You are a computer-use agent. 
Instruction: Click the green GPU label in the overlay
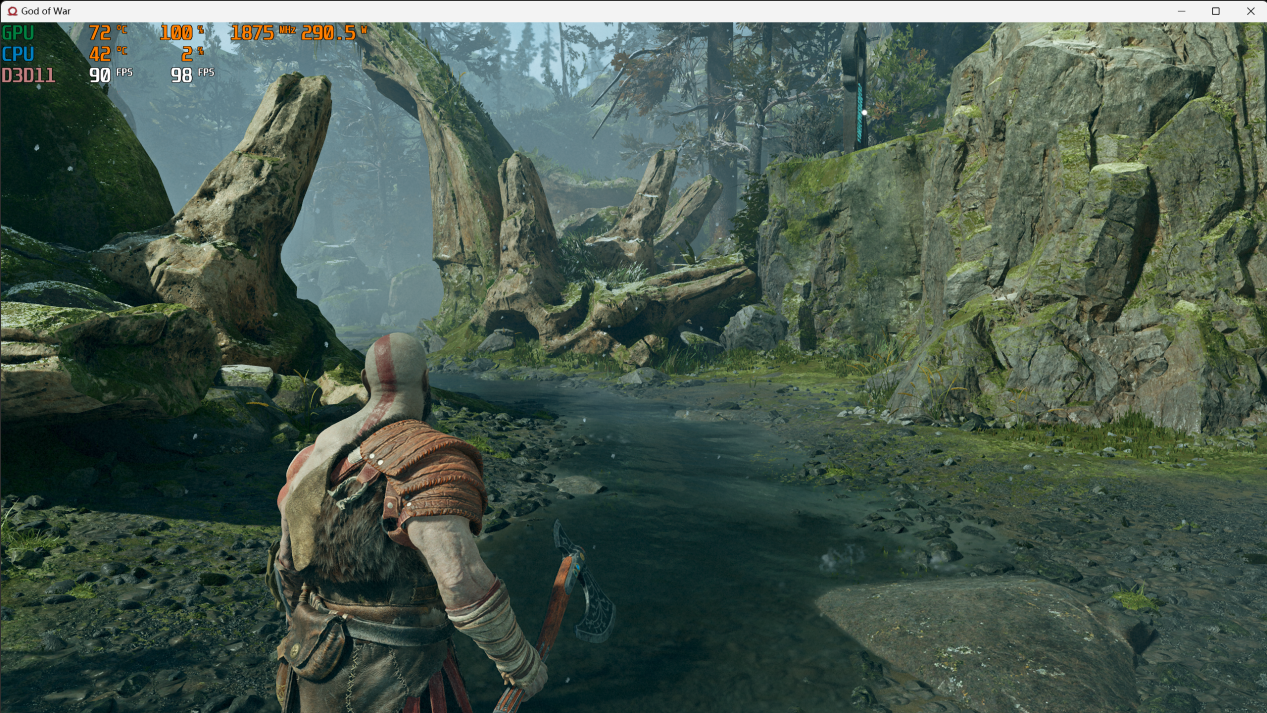click(20, 32)
